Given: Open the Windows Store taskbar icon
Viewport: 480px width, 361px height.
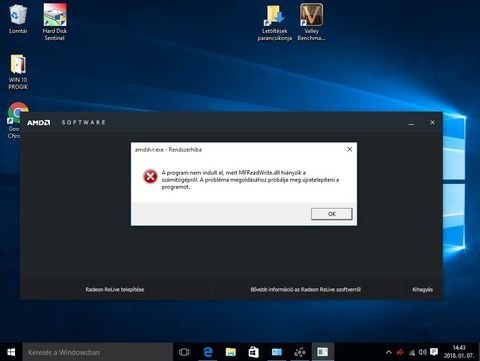Looking at the screenshot, I should pyautogui.click(x=254, y=352).
